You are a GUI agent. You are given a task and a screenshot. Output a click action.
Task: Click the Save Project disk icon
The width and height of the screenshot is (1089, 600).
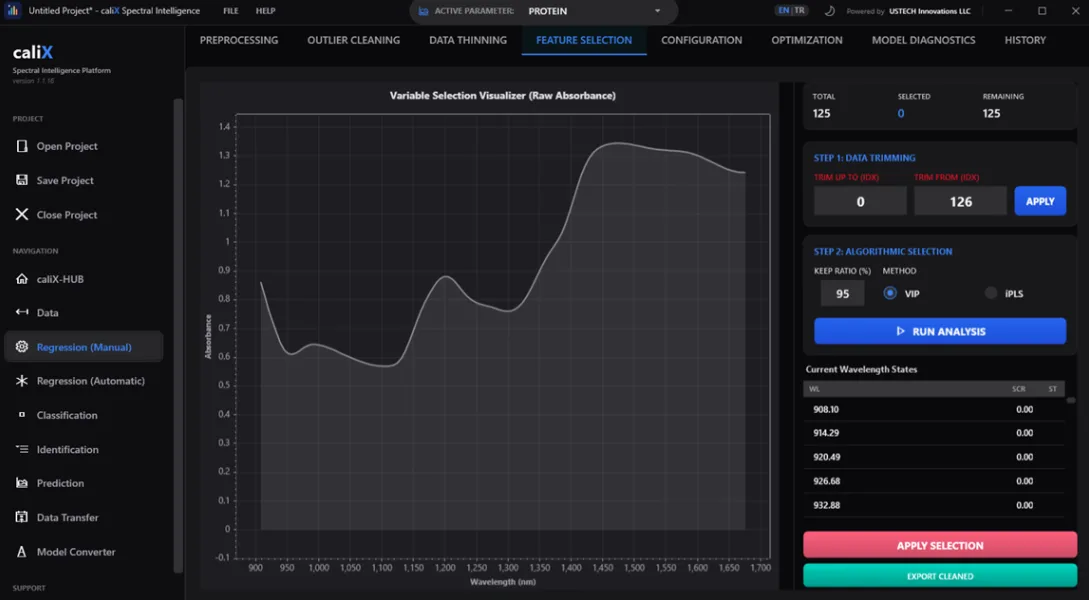(x=22, y=180)
